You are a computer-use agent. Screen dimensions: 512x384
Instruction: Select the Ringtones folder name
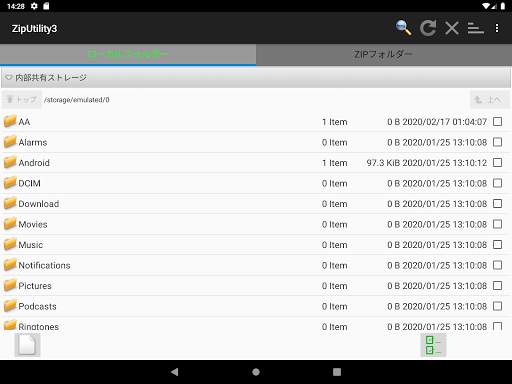38,327
